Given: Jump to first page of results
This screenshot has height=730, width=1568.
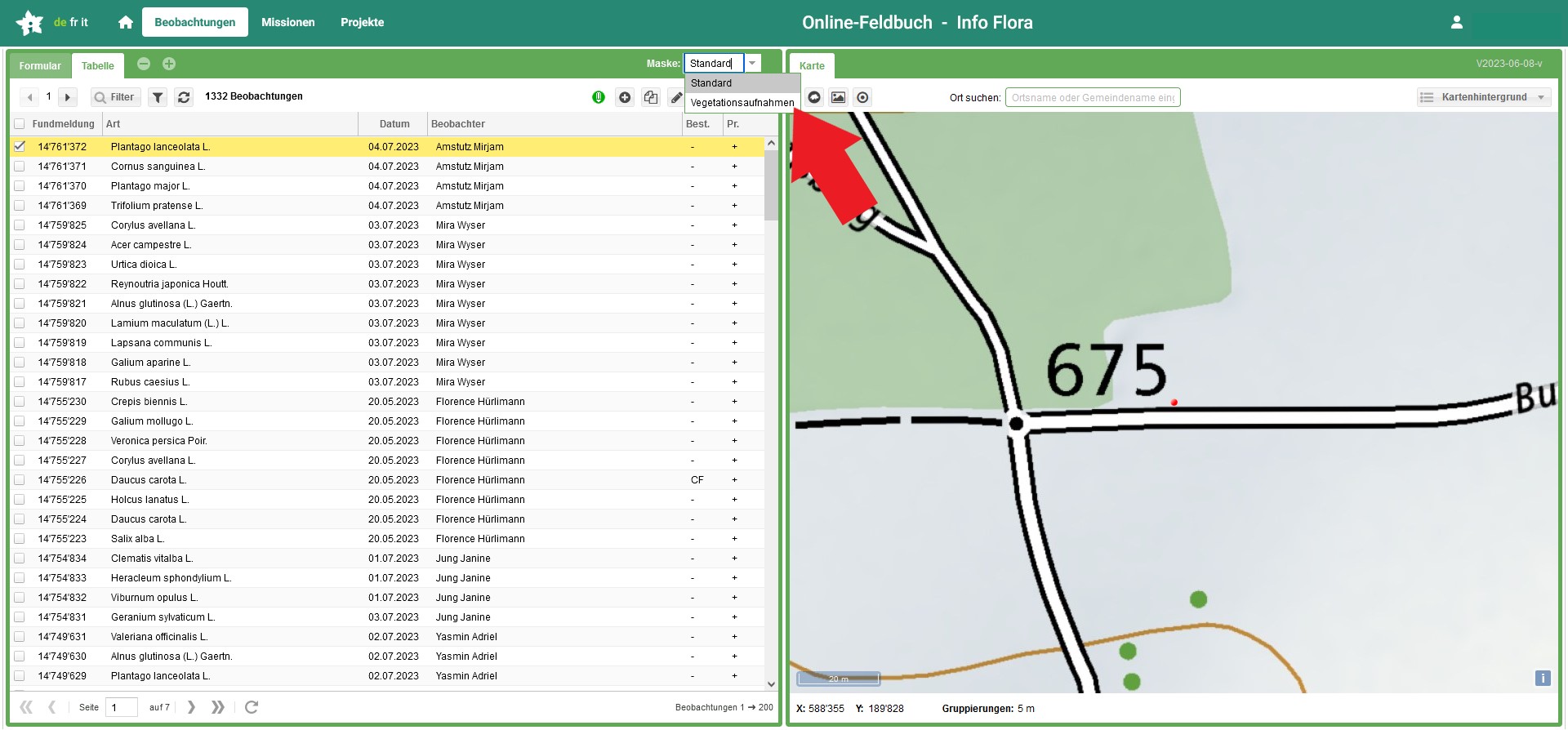Looking at the screenshot, I should pyautogui.click(x=26, y=707).
